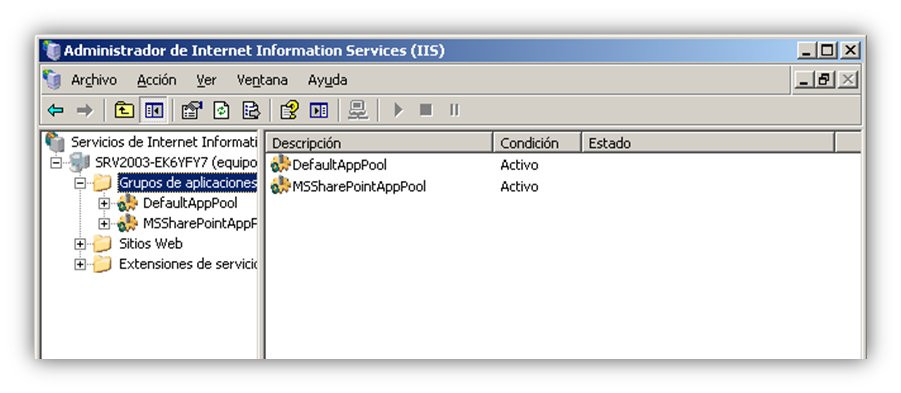
Task: Maximize the IIS Manager window
Action: point(827,51)
